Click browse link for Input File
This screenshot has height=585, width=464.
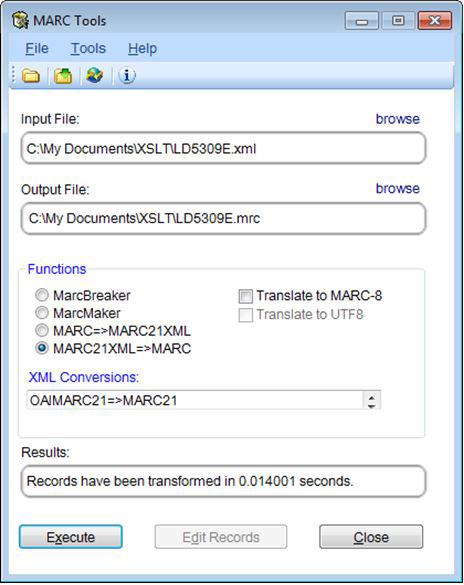click(x=398, y=119)
